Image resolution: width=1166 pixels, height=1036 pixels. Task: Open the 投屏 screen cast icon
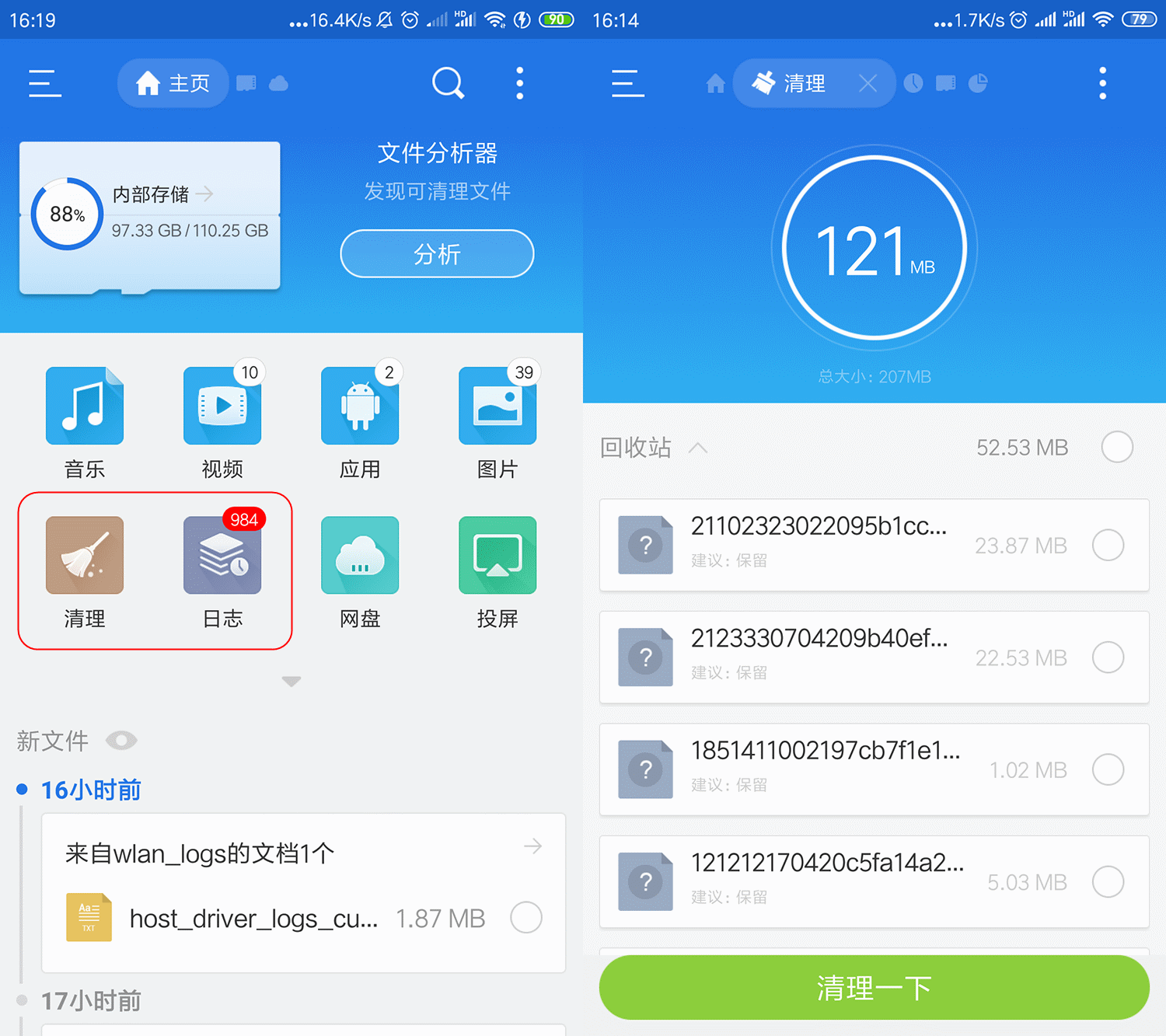[x=497, y=556]
